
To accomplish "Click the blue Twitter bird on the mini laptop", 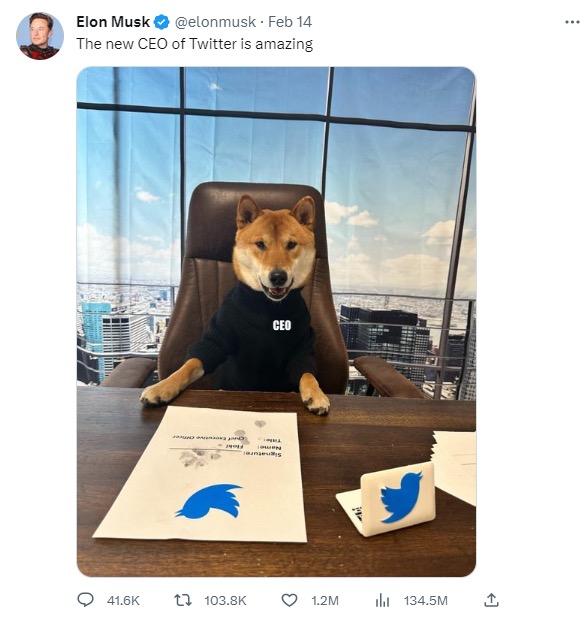I will pyautogui.click(x=401, y=497).
